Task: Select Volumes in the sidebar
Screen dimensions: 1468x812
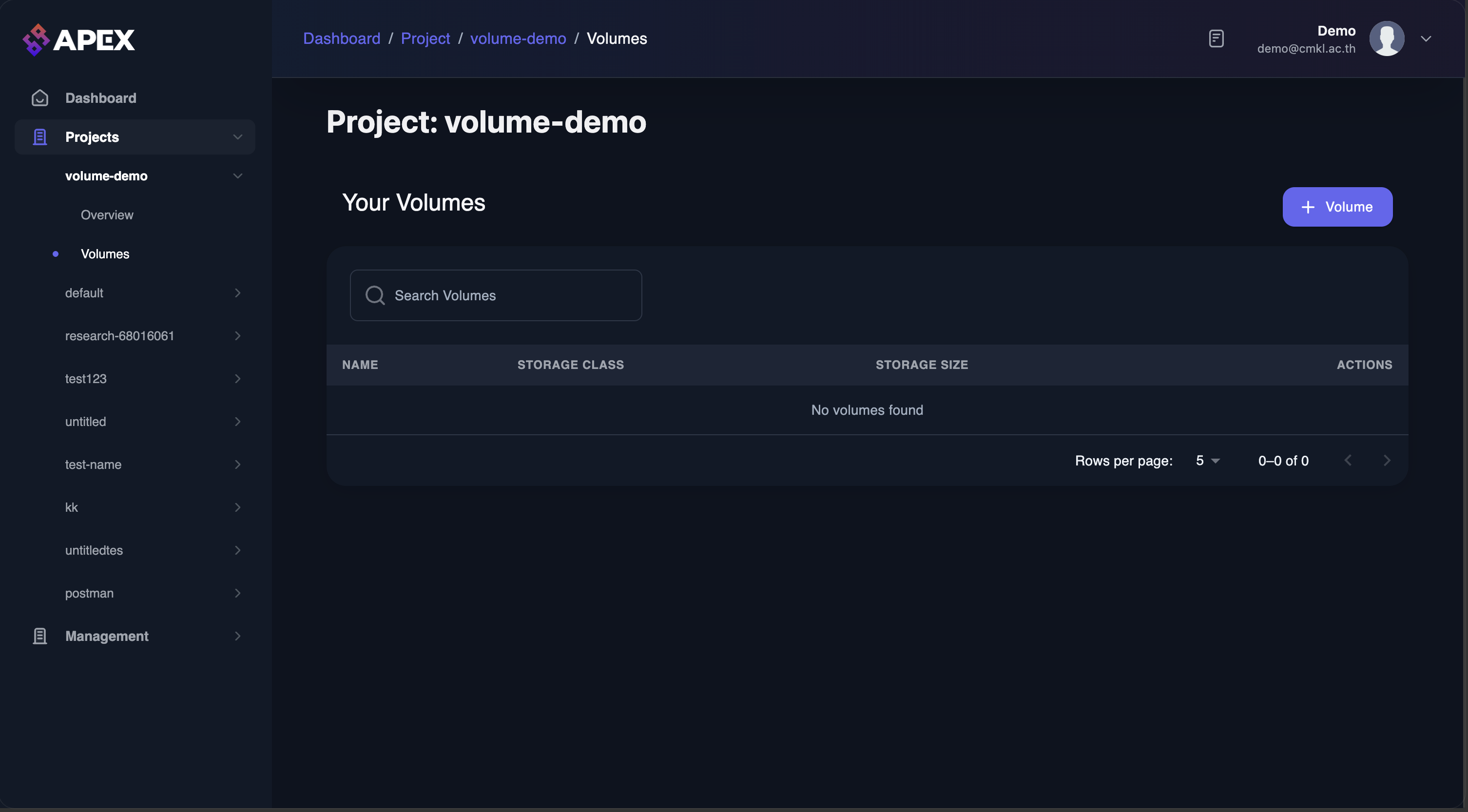Action: coord(105,254)
